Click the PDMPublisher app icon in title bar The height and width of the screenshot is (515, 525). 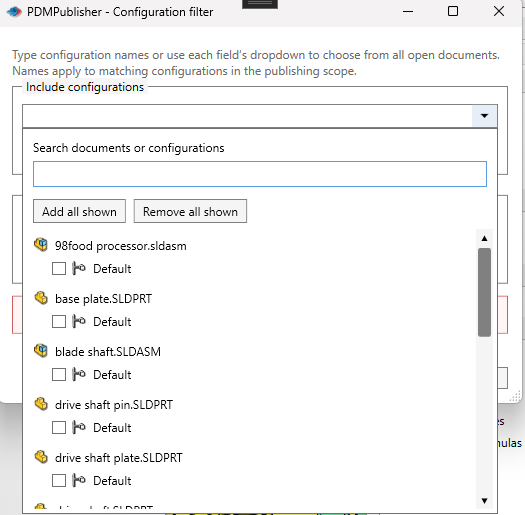click(x=14, y=12)
